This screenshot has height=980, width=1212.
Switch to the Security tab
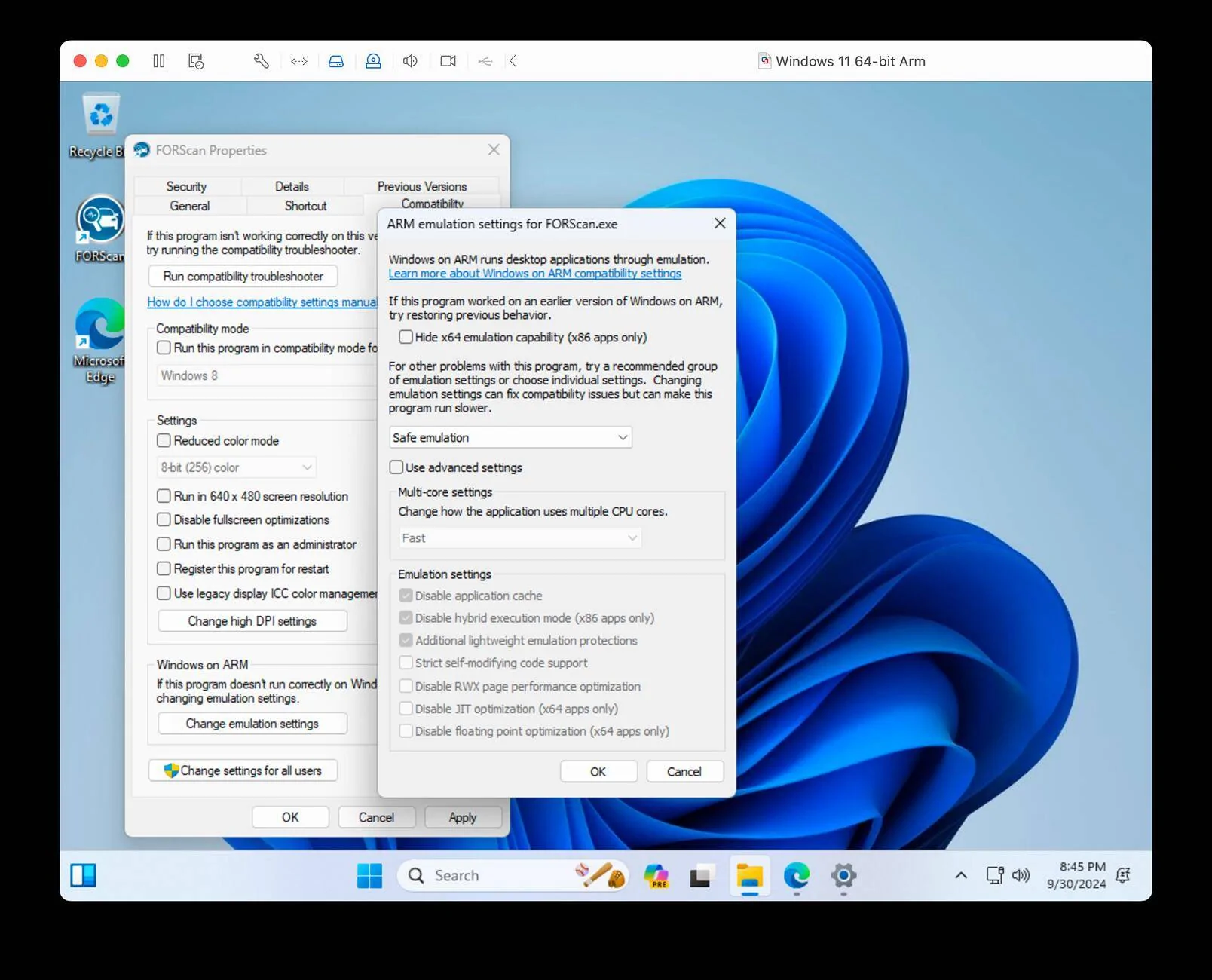click(x=186, y=186)
